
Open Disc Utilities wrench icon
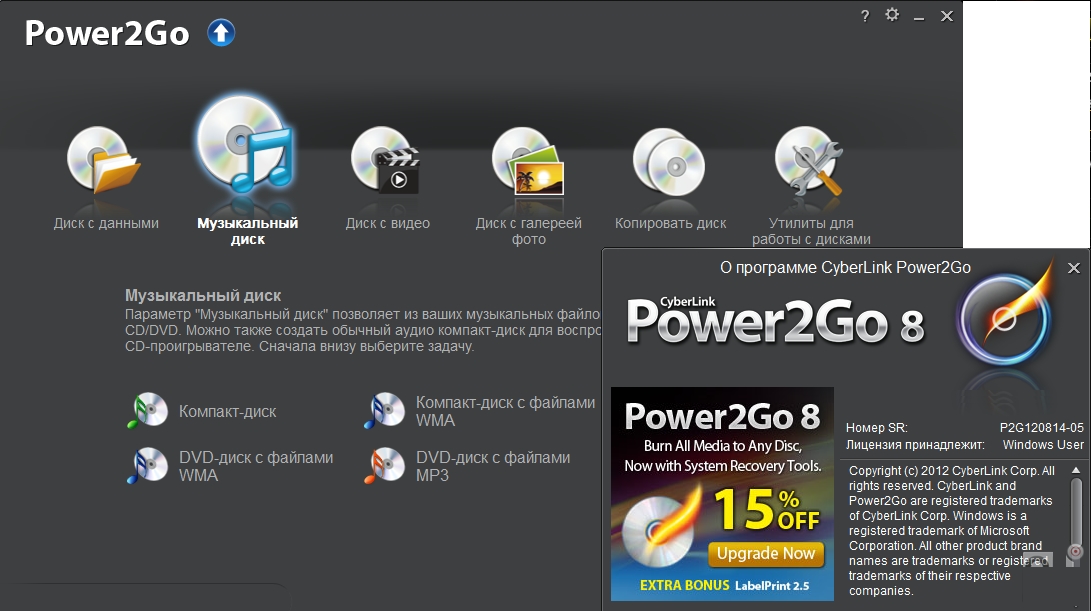(x=809, y=161)
